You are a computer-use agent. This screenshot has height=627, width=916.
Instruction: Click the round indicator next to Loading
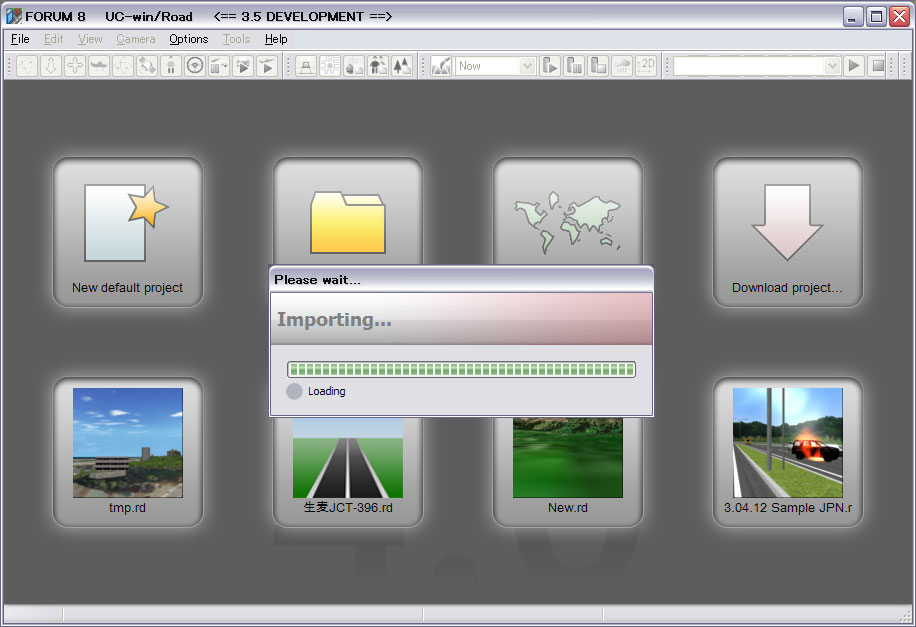pos(294,391)
